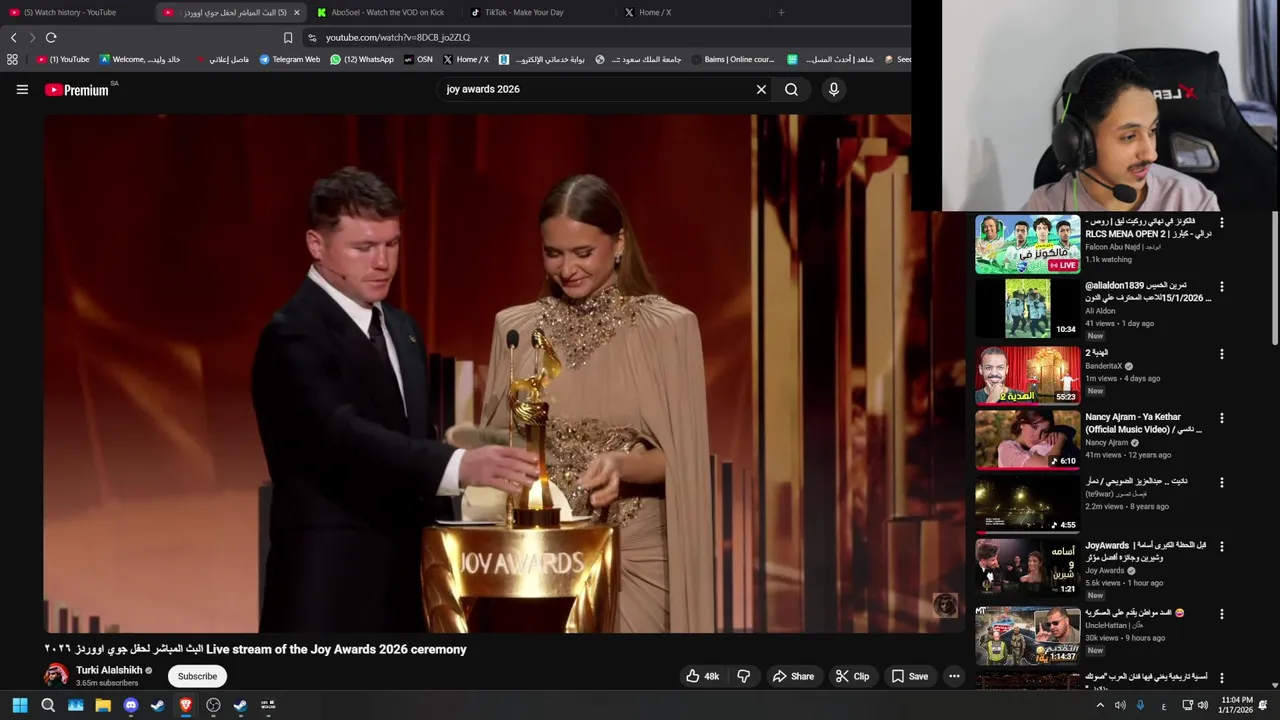This screenshot has height=720, width=1280.
Task: Open options menu for UncleHattan video
Action: [x=1221, y=614]
